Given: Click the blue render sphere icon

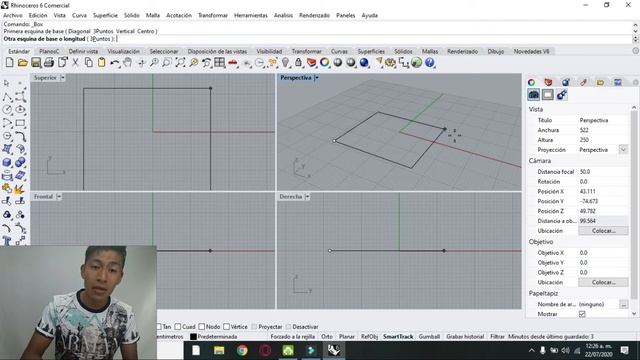Looking at the screenshot, I should [x=364, y=62].
